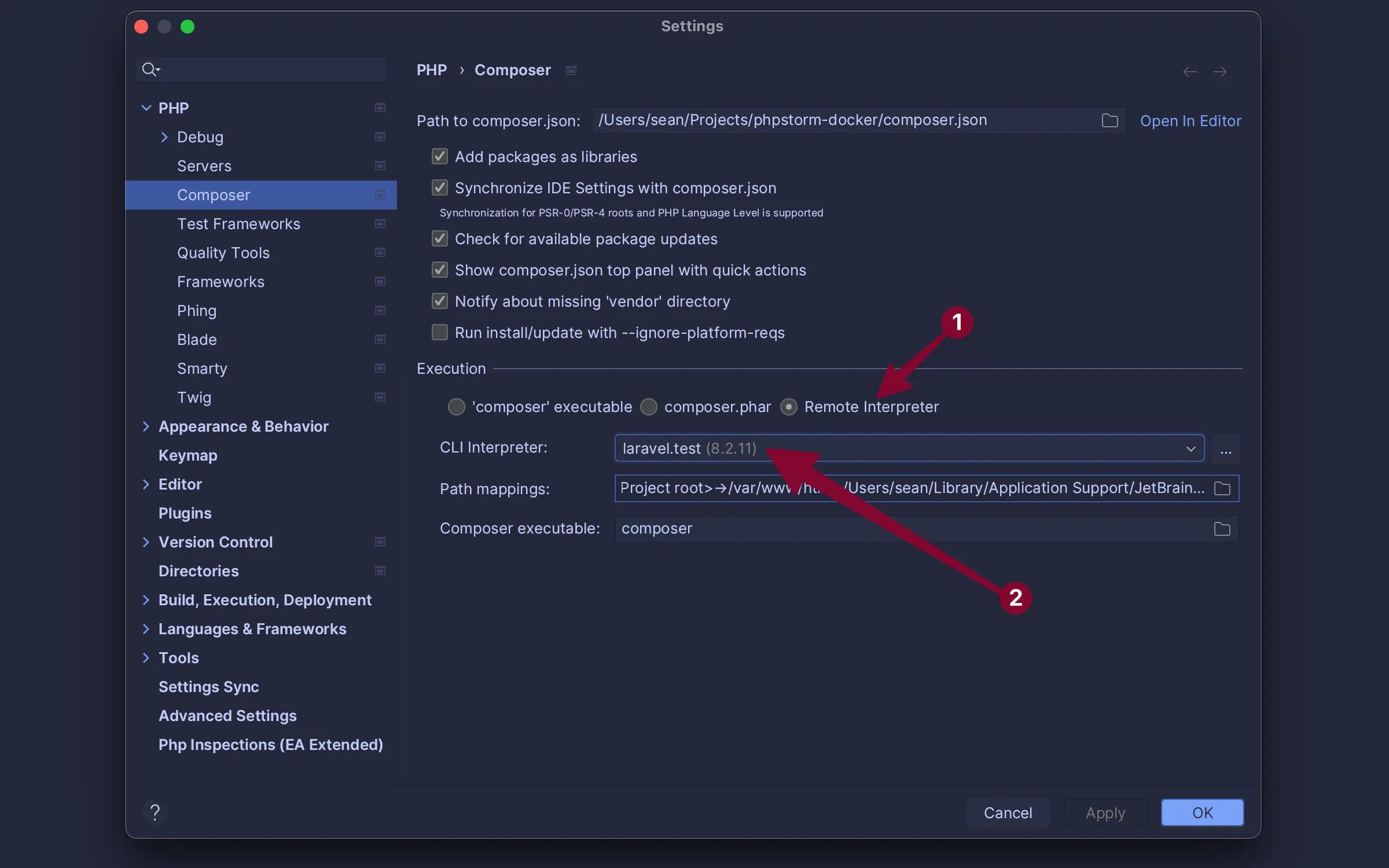Toggle Notify about missing 'vendor' directory
The image size is (1389, 868).
coord(440,301)
